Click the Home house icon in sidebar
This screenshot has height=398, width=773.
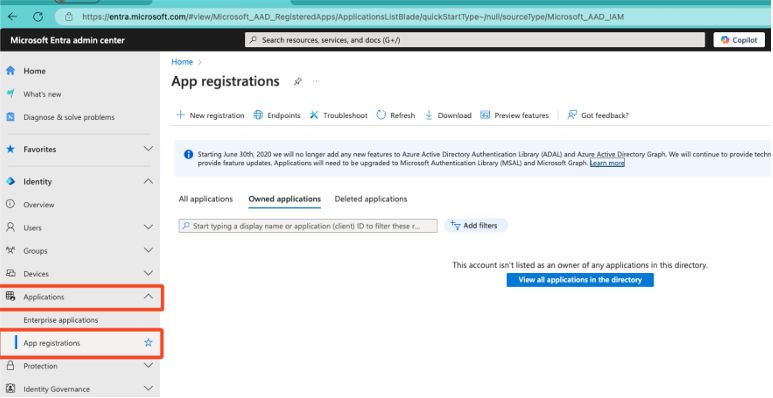[10, 71]
